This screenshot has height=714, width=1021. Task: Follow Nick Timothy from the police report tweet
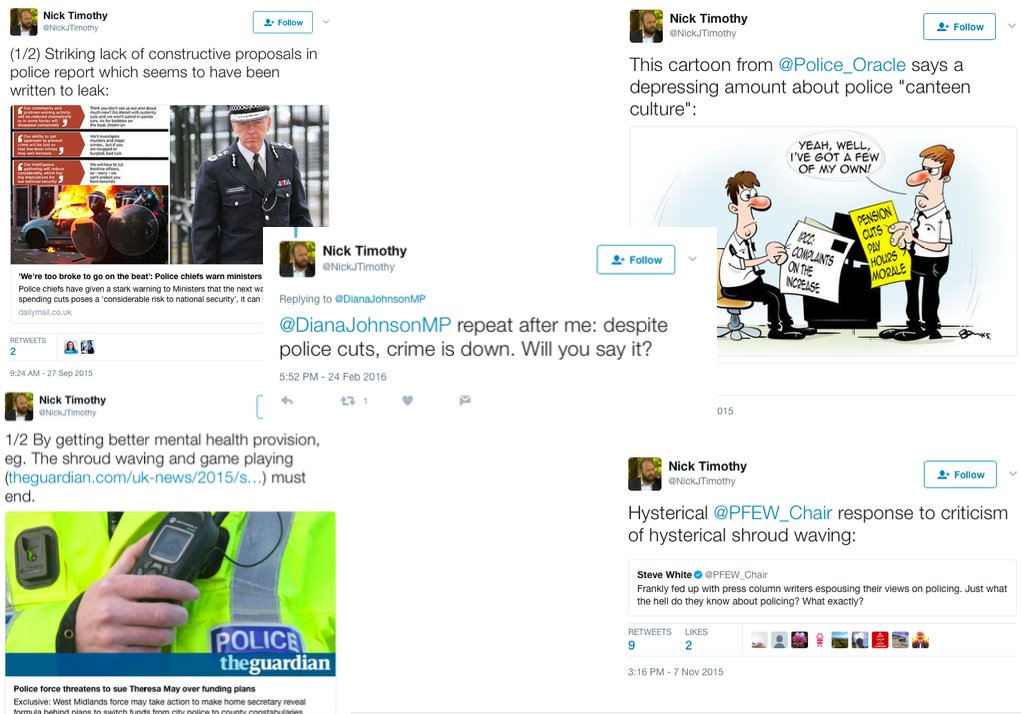(x=283, y=22)
